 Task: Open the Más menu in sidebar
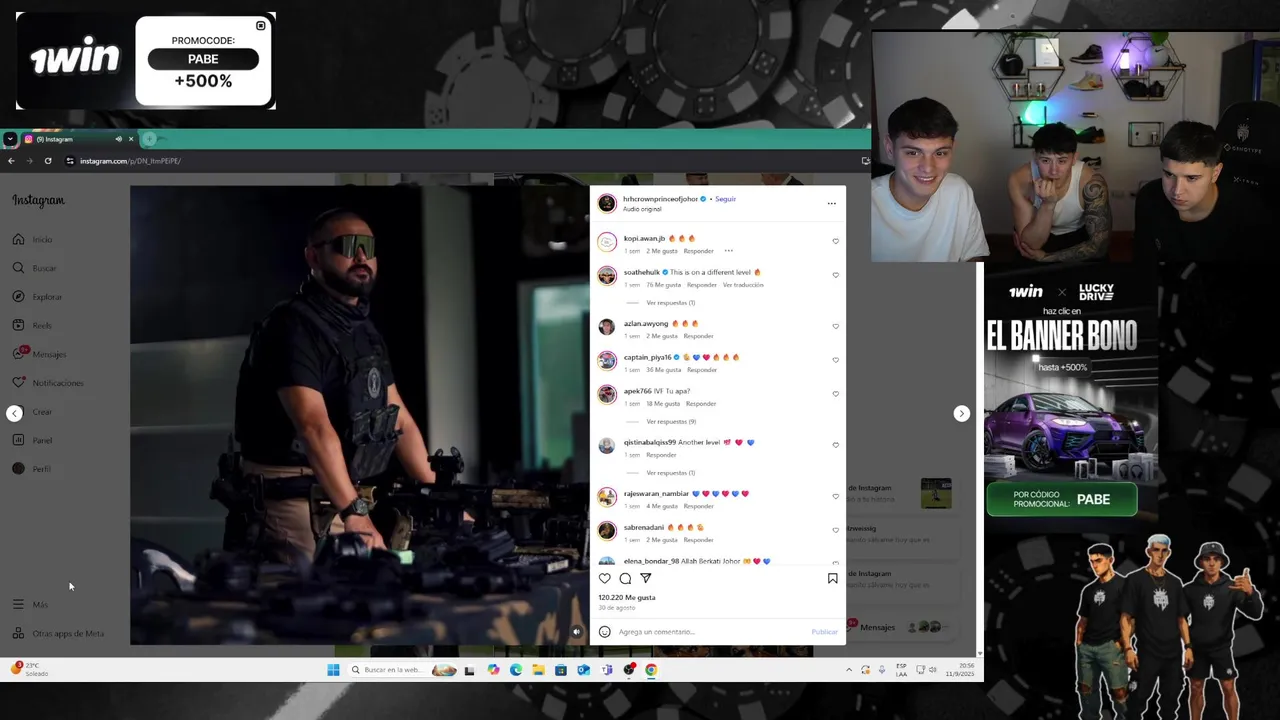click(31, 604)
